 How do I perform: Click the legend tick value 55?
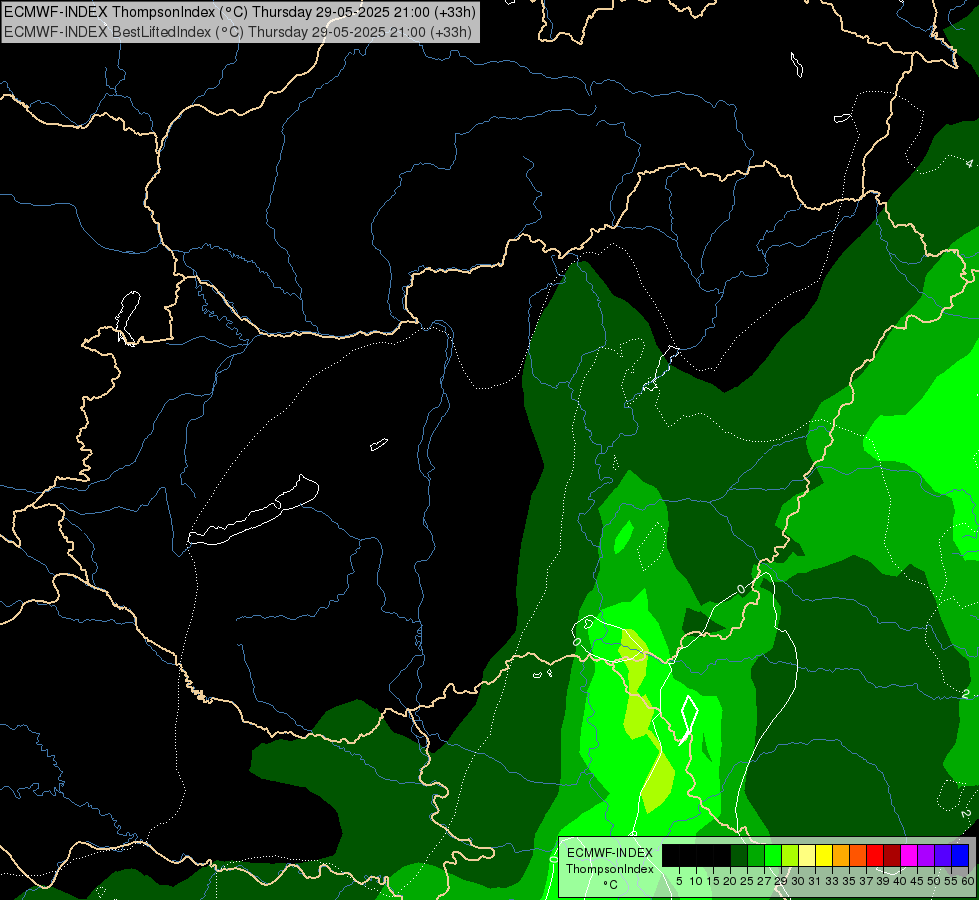pos(951,881)
